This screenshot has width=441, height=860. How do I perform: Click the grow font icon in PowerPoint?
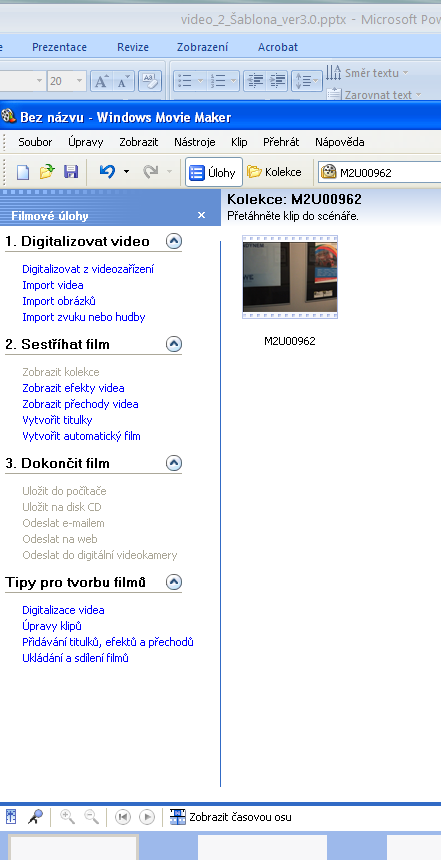pos(100,81)
